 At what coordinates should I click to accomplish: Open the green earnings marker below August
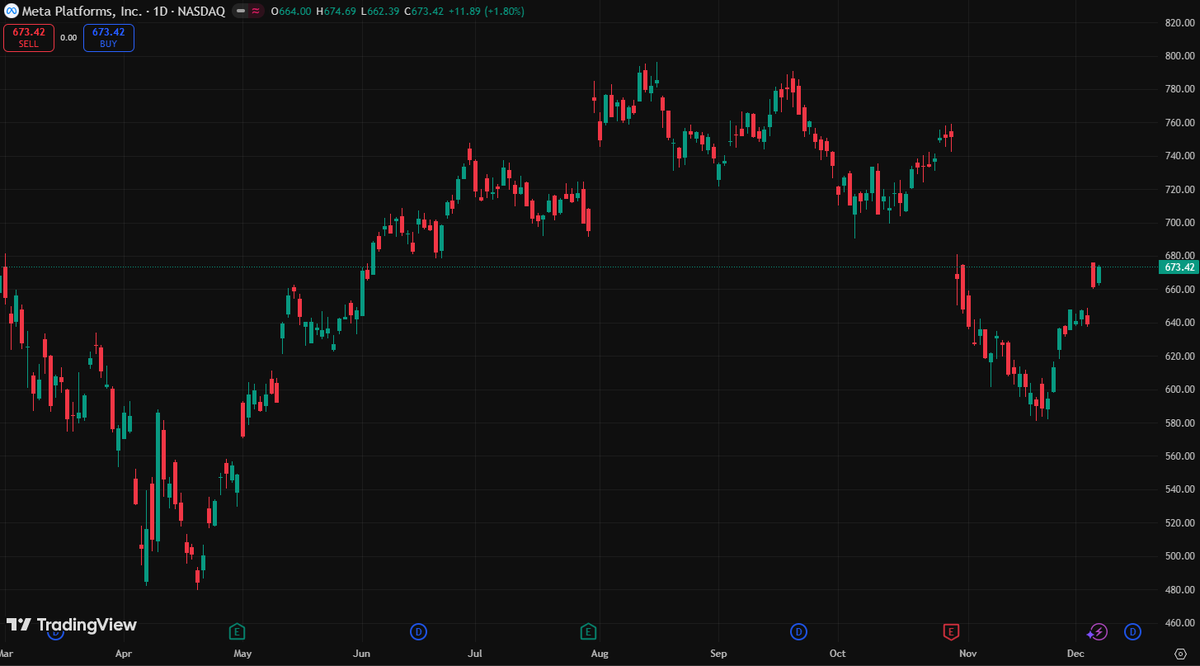(589, 631)
